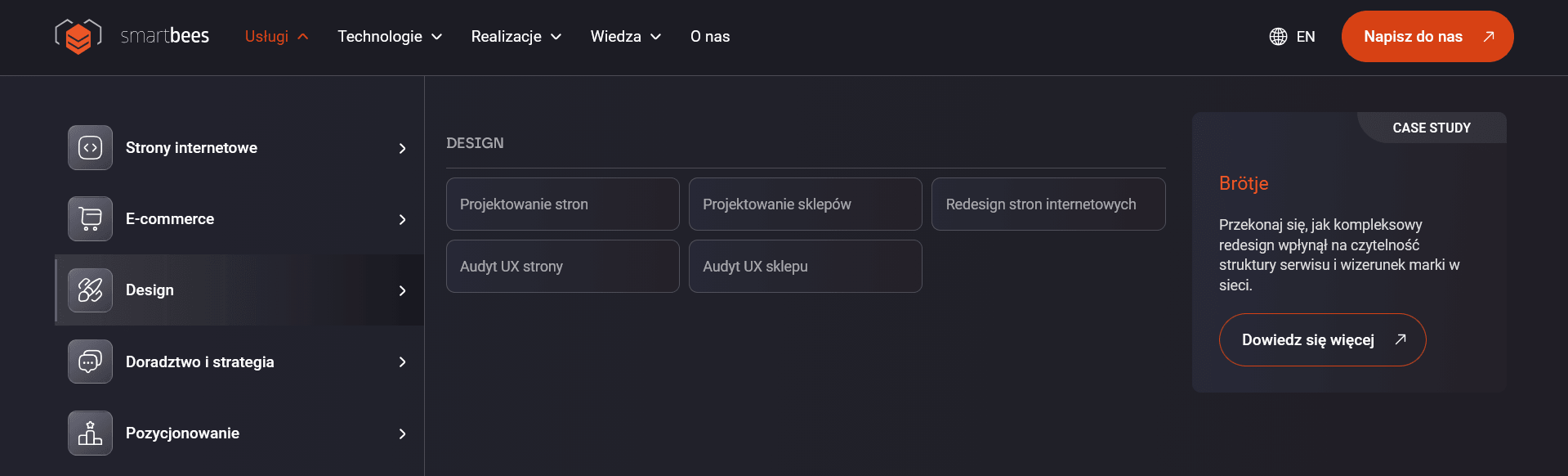Screen dimensions: 1568x476
Task: Expand E-commerce submenu arrow
Action: click(x=402, y=219)
